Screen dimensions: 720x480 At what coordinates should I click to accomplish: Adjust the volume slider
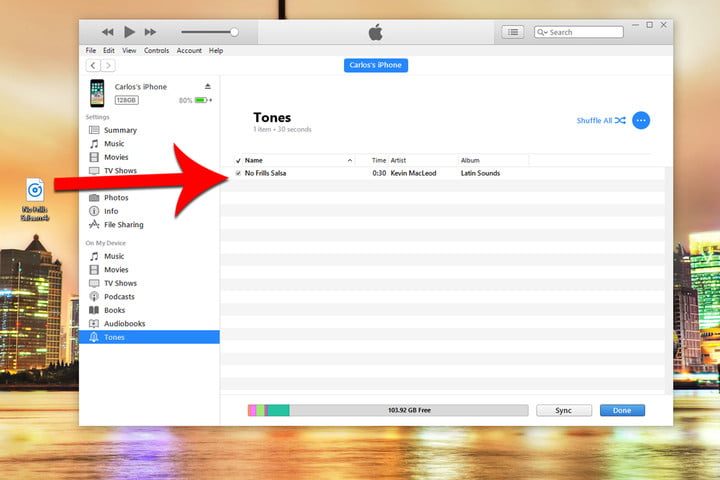pos(234,32)
